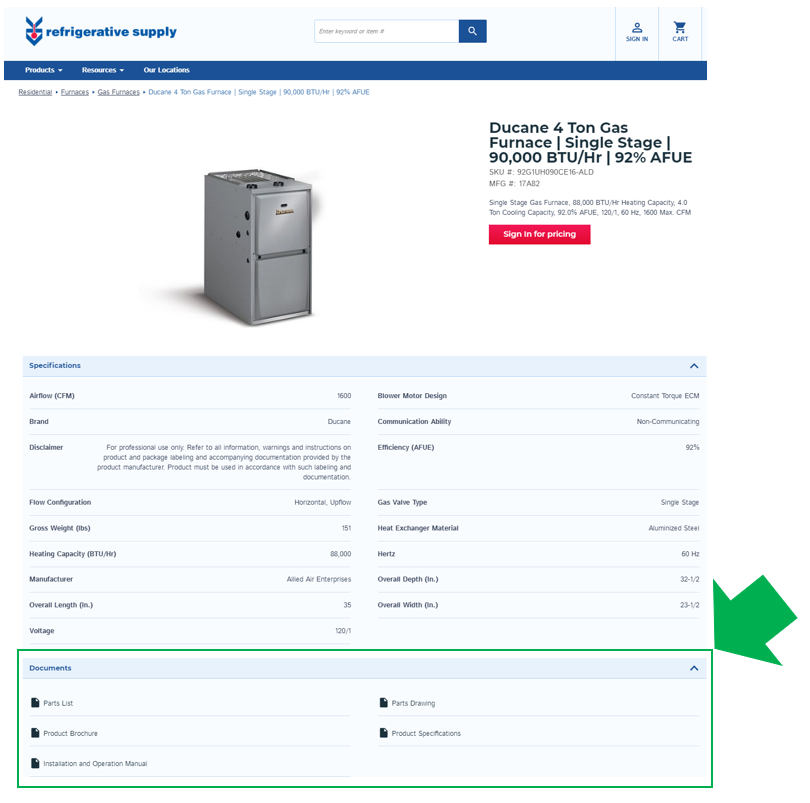Open the Product Specifications document link

(x=426, y=733)
